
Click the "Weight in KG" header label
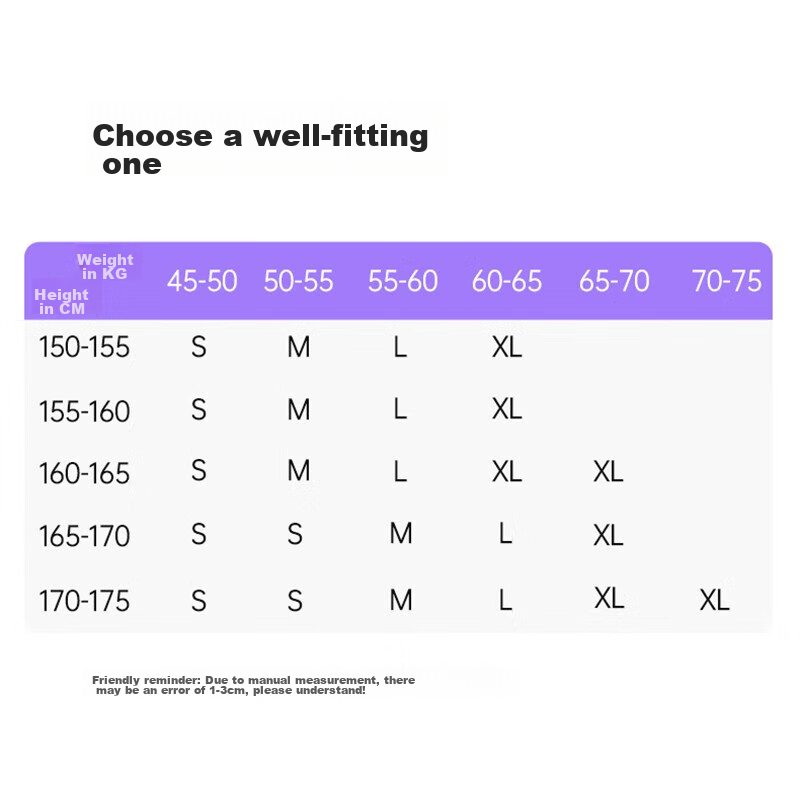(x=104, y=266)
